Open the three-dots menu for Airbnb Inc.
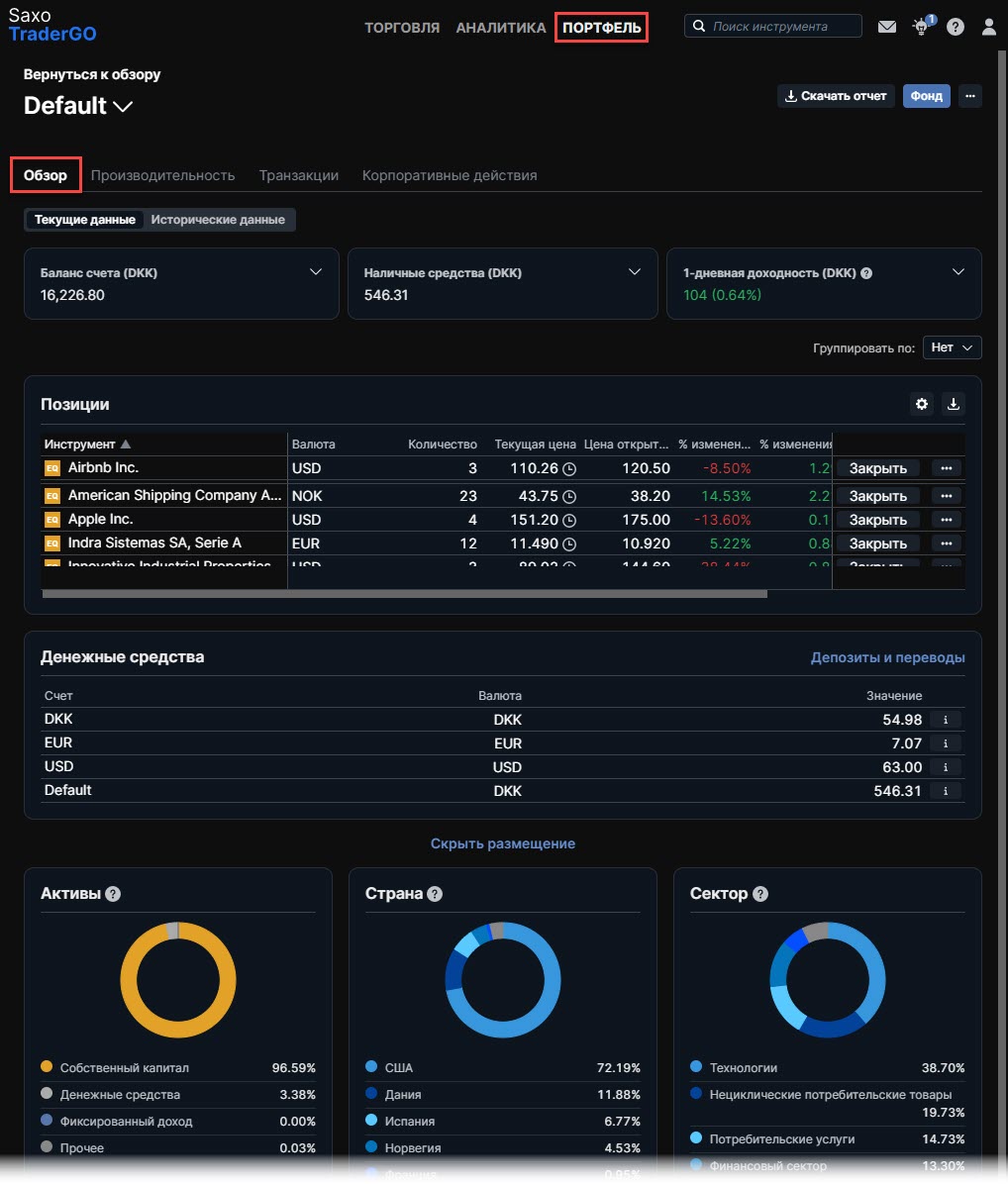The width and height of the screenshot is (1008, 1184). tap(946, 468)
